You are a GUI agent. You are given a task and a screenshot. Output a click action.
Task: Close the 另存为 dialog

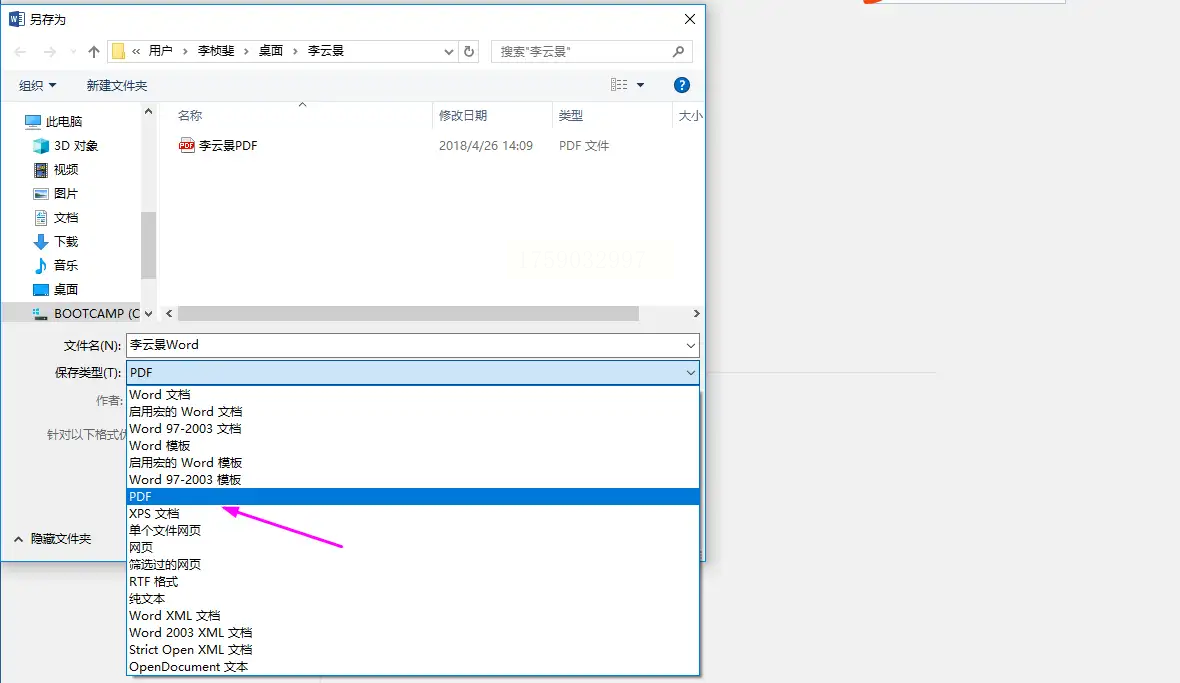[689, 19]
